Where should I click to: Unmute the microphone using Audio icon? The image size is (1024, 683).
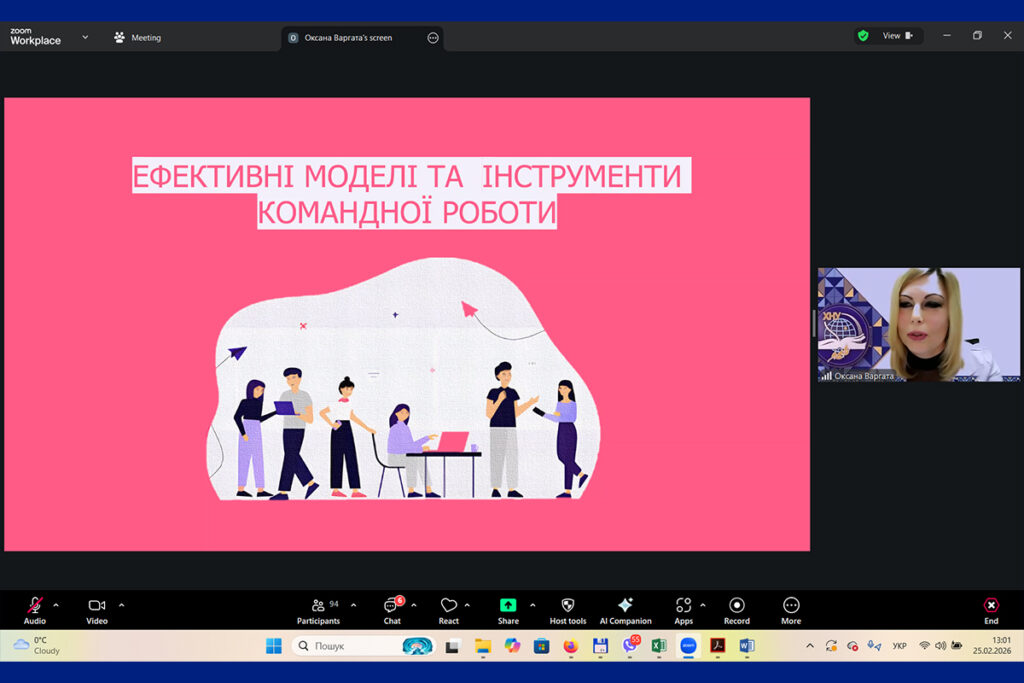pos(35,605)
